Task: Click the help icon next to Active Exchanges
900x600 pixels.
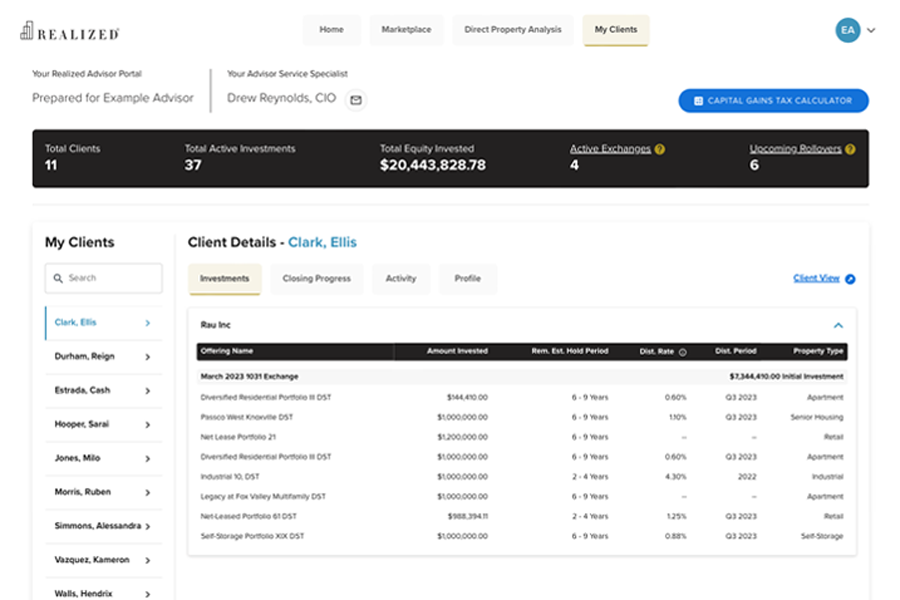Action: [660, 149]
